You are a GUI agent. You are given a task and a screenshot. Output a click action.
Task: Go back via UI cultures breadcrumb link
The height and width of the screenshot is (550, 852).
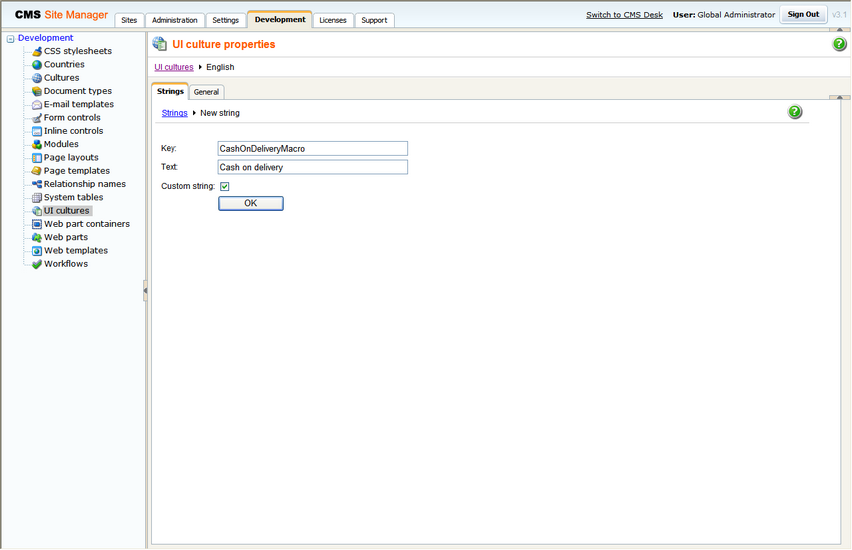tap(174, 67)
